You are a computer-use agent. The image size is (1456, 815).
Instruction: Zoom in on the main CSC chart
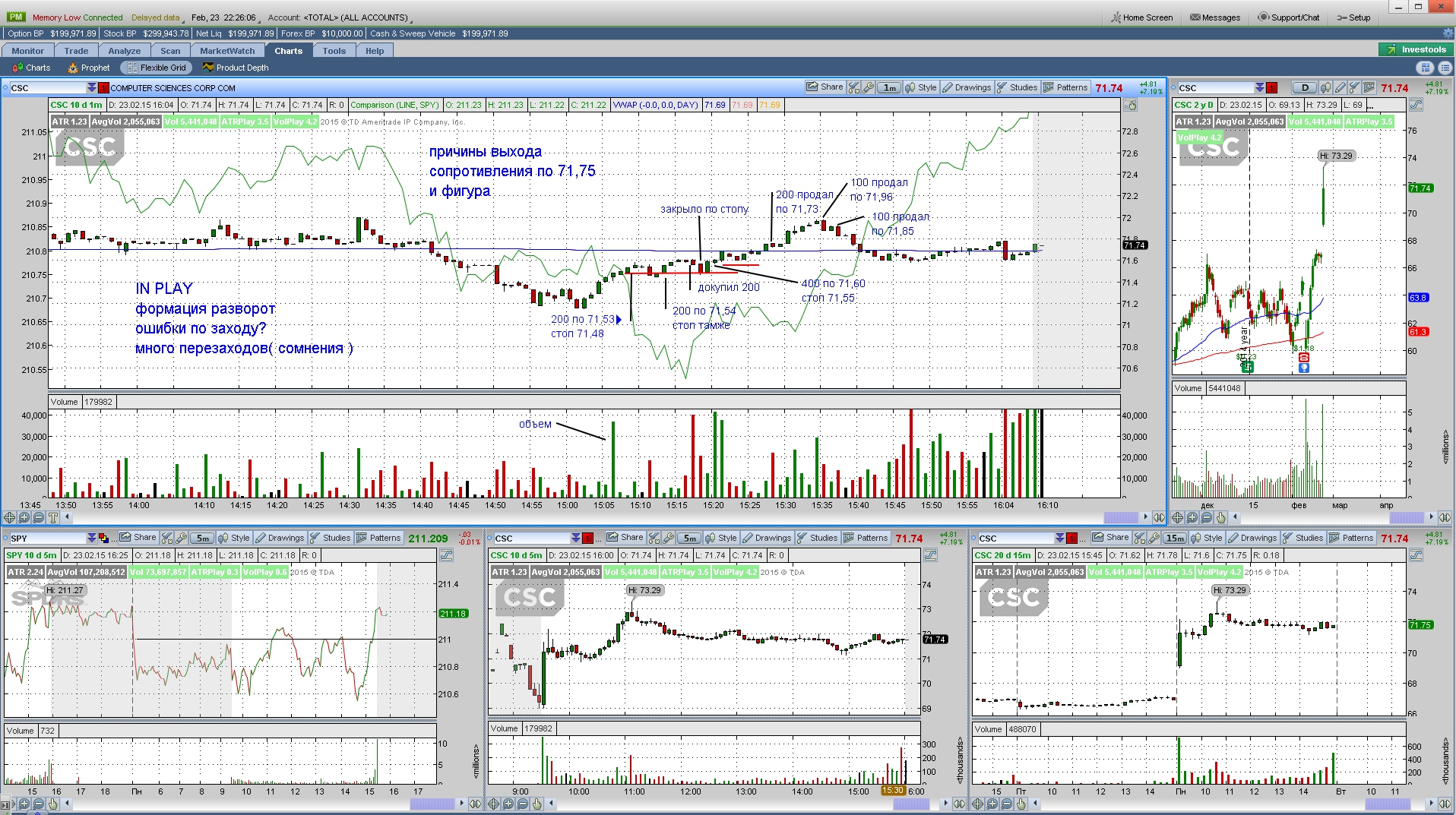pyautogui.click(x=24, y=518)
